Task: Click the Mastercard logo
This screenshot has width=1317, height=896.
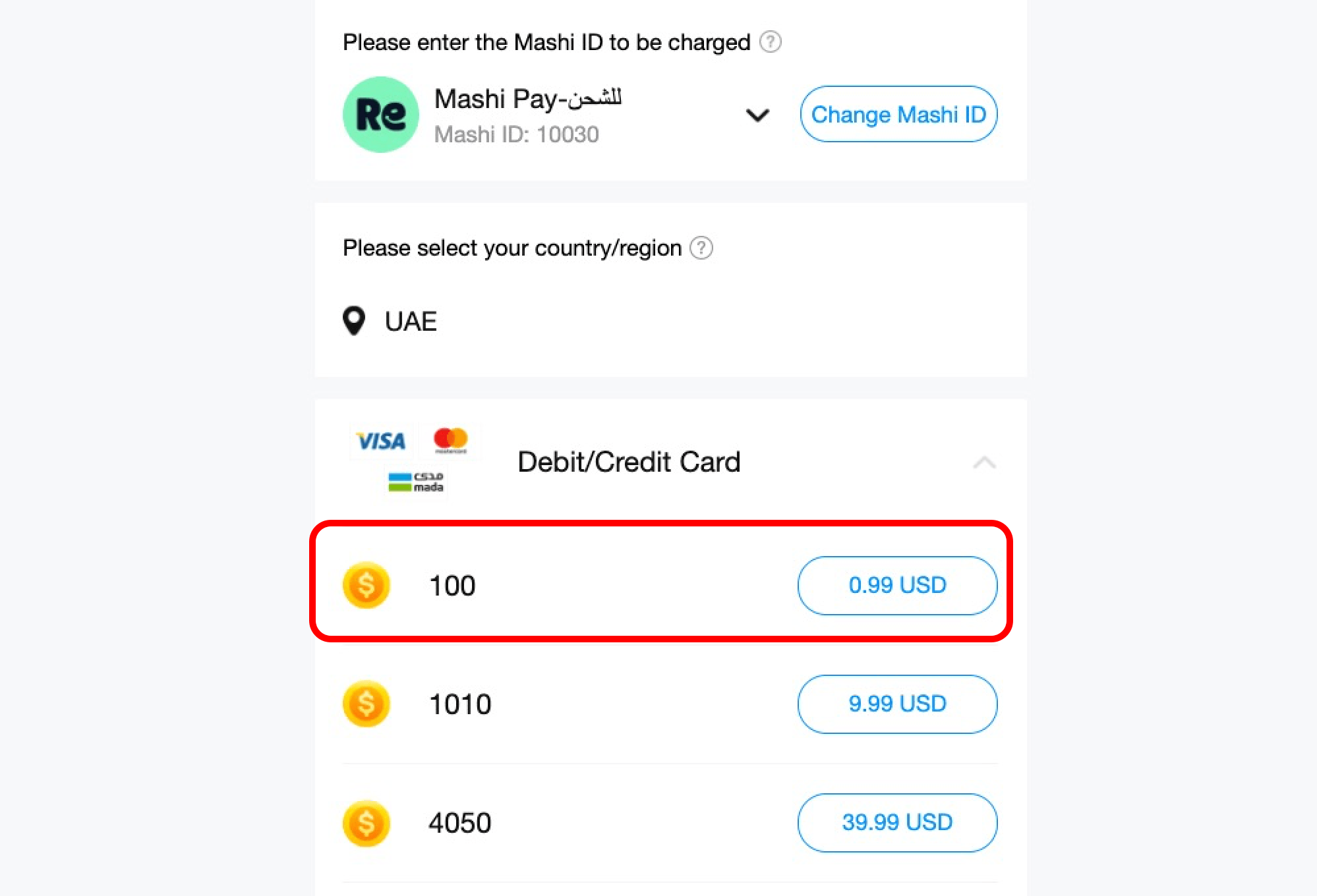Action: 450,441
